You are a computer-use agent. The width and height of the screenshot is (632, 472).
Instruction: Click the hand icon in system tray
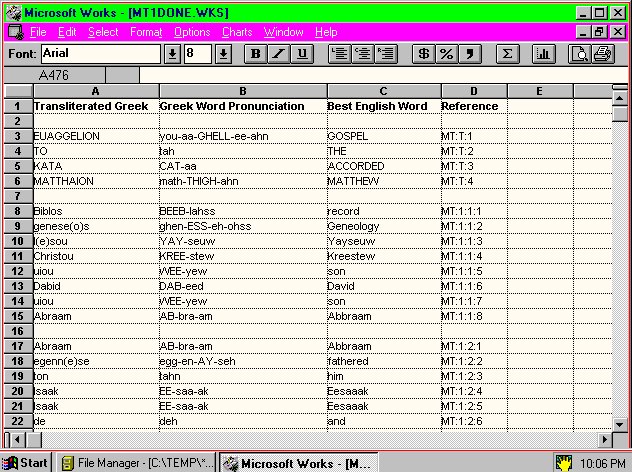564,463
